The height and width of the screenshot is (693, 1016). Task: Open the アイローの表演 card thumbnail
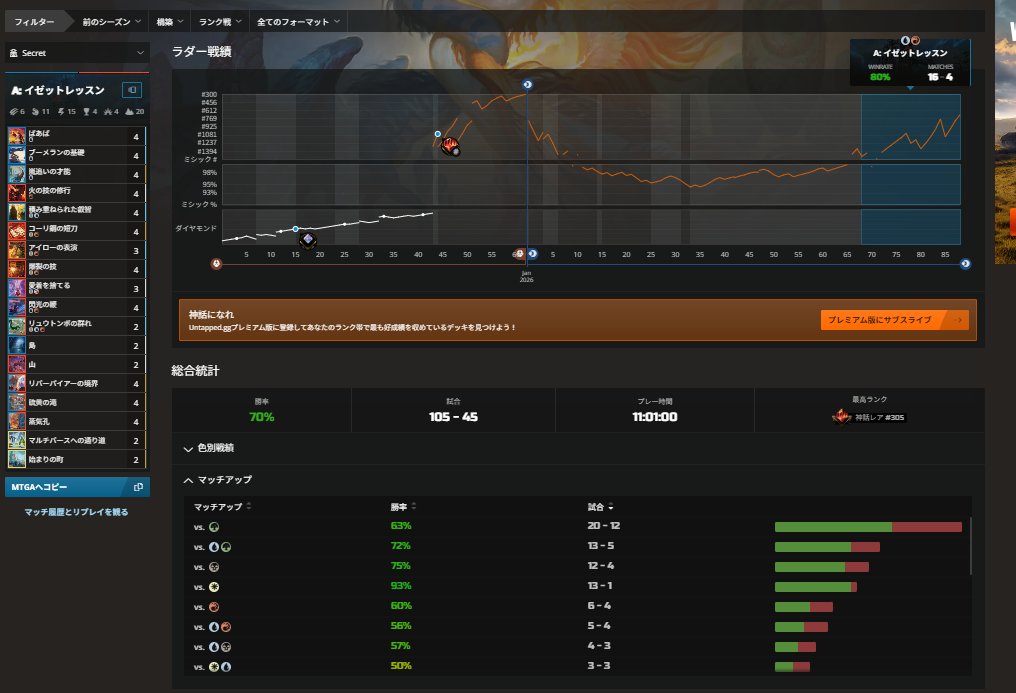point(16,250)
